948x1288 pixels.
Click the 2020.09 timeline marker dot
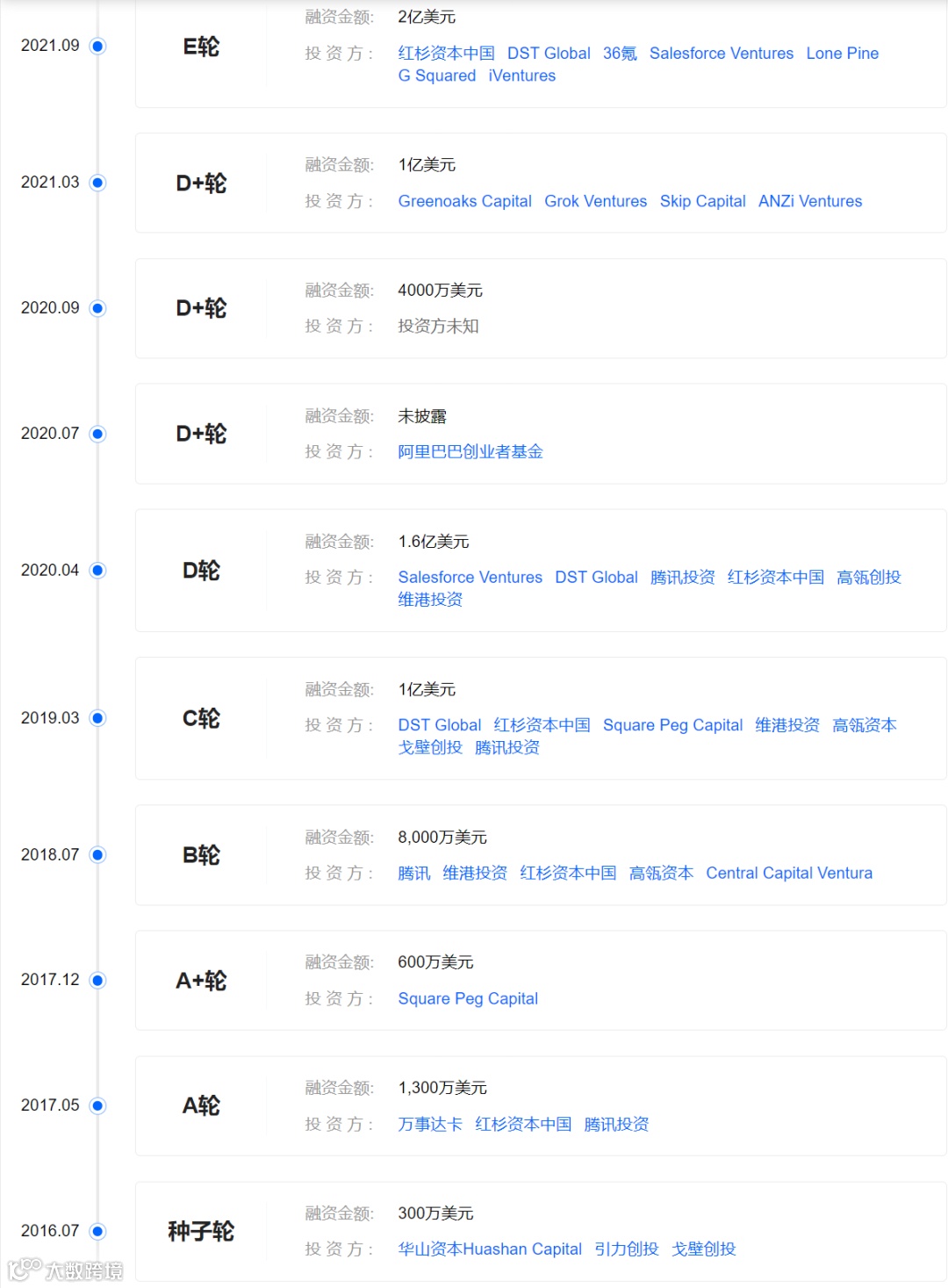(98, 308)
